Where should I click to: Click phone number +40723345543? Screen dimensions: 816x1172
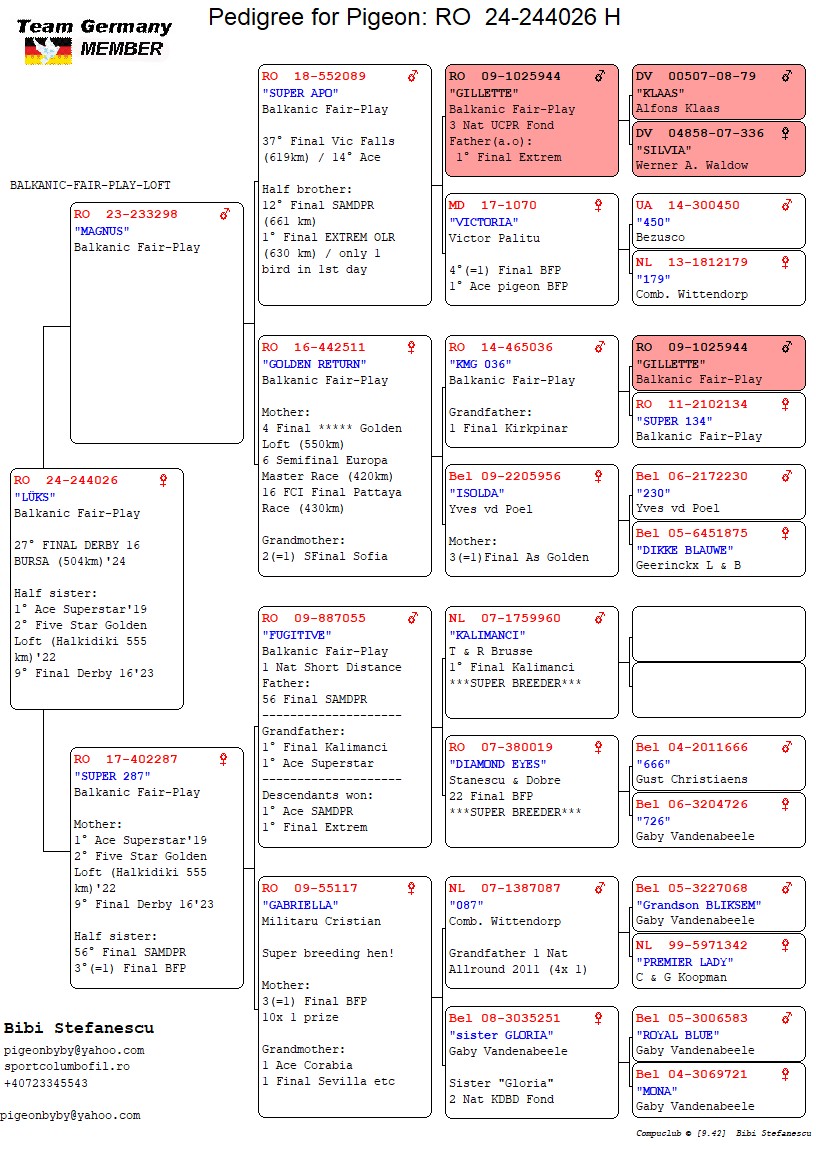pos(46,1083)
